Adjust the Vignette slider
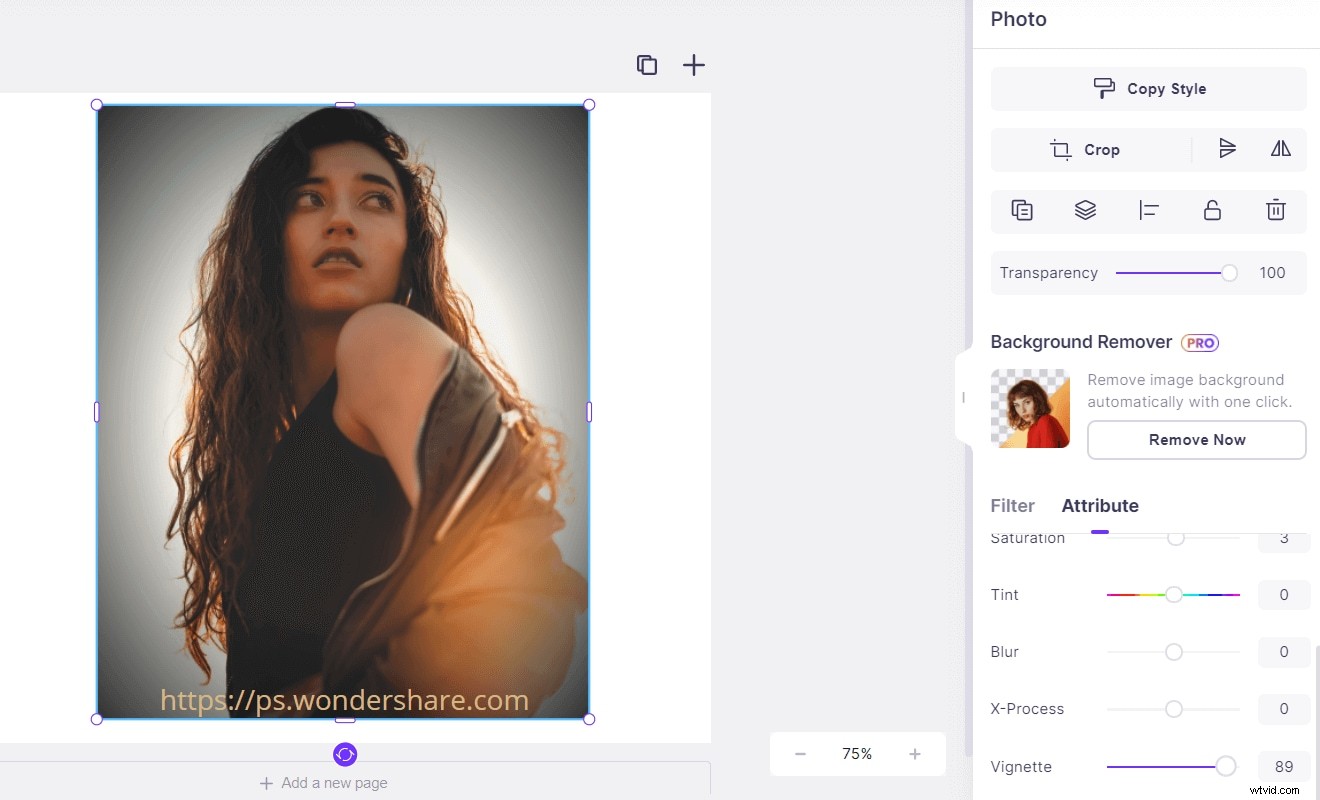The height and width of the screenshot is (800, 1320). tap(1225, 766)
